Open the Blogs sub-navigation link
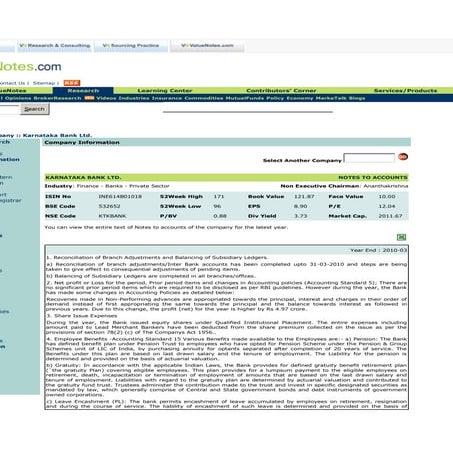Image resolution: width=453 pixels, height=453 pixels. [x=357, y=98]
